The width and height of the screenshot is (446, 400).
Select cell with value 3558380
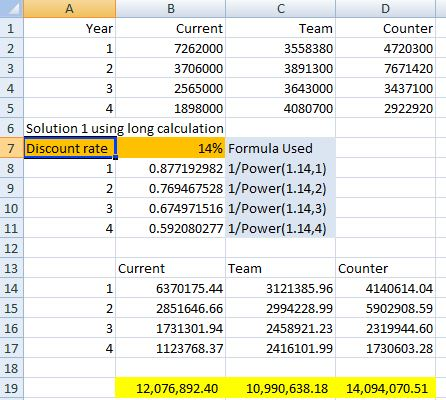click(281, 48)
